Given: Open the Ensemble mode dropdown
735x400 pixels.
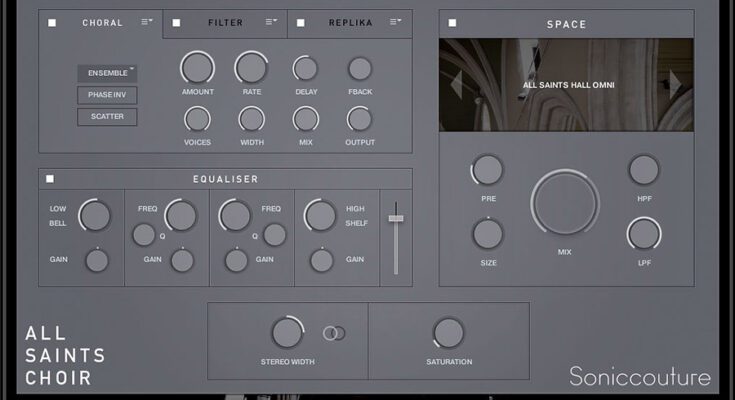Looking at the screenshot, I should pos(107,73).
